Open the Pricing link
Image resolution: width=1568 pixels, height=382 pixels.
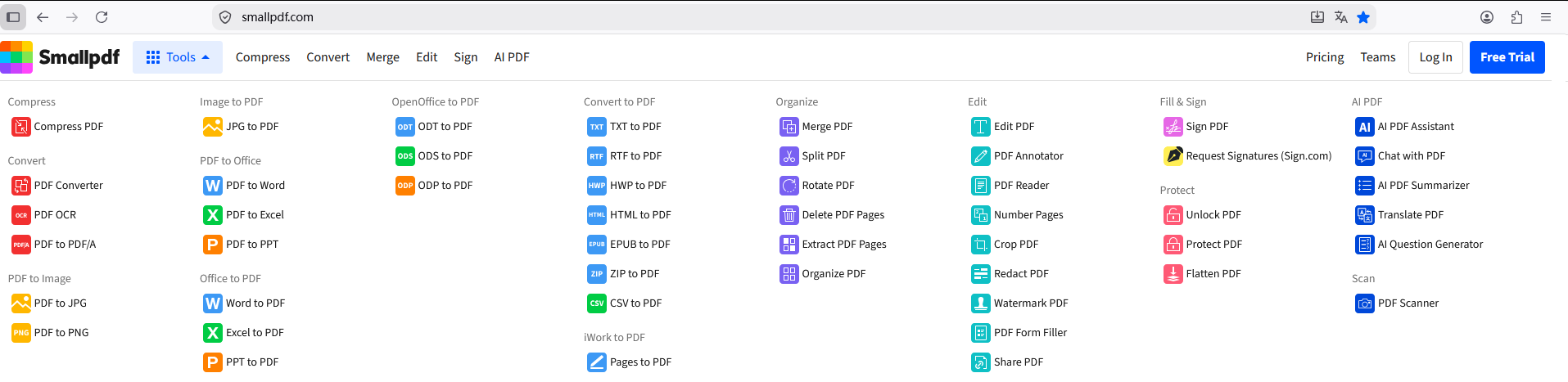pos(1325,57)
